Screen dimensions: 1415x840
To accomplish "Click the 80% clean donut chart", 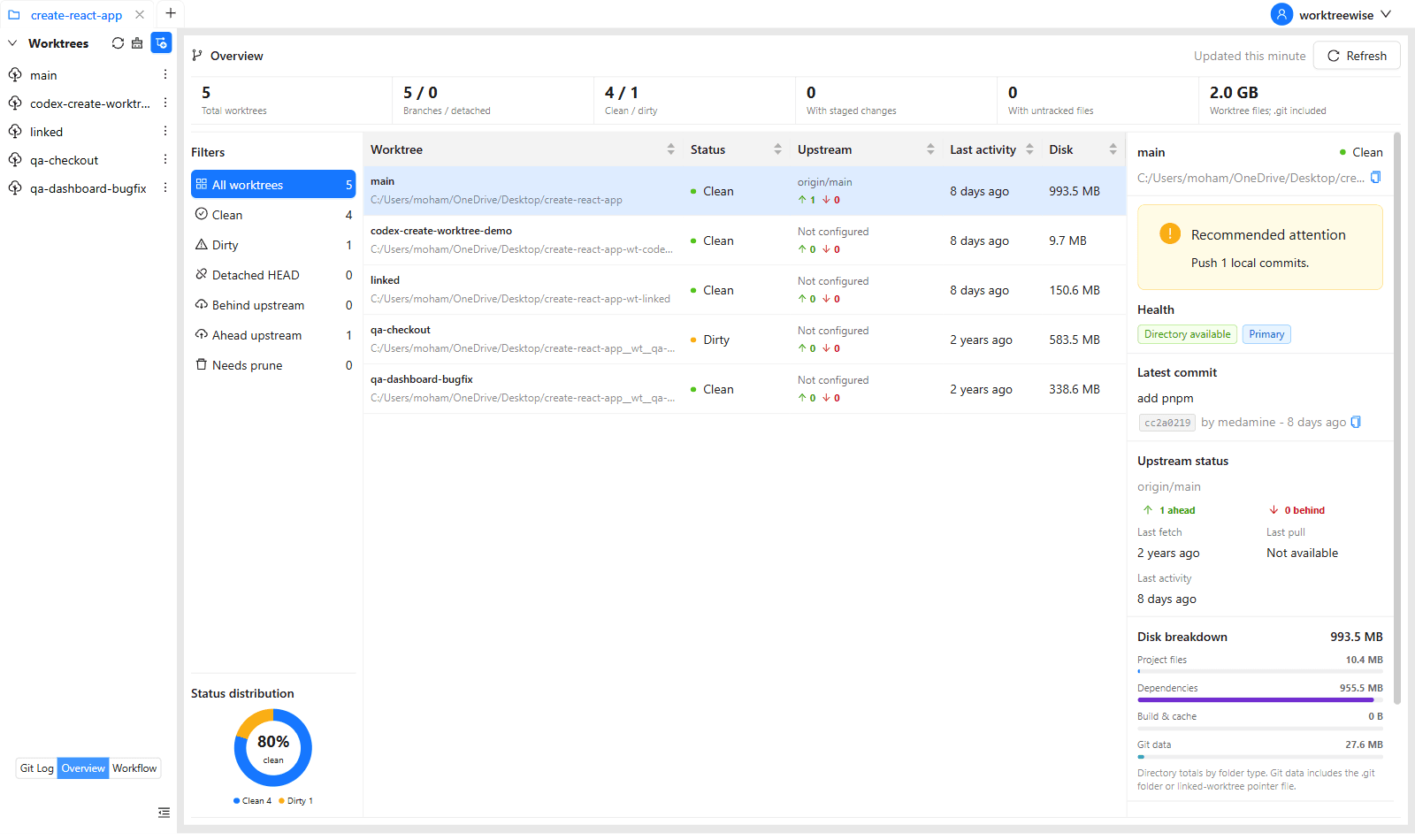I will (x=273, y=748).
